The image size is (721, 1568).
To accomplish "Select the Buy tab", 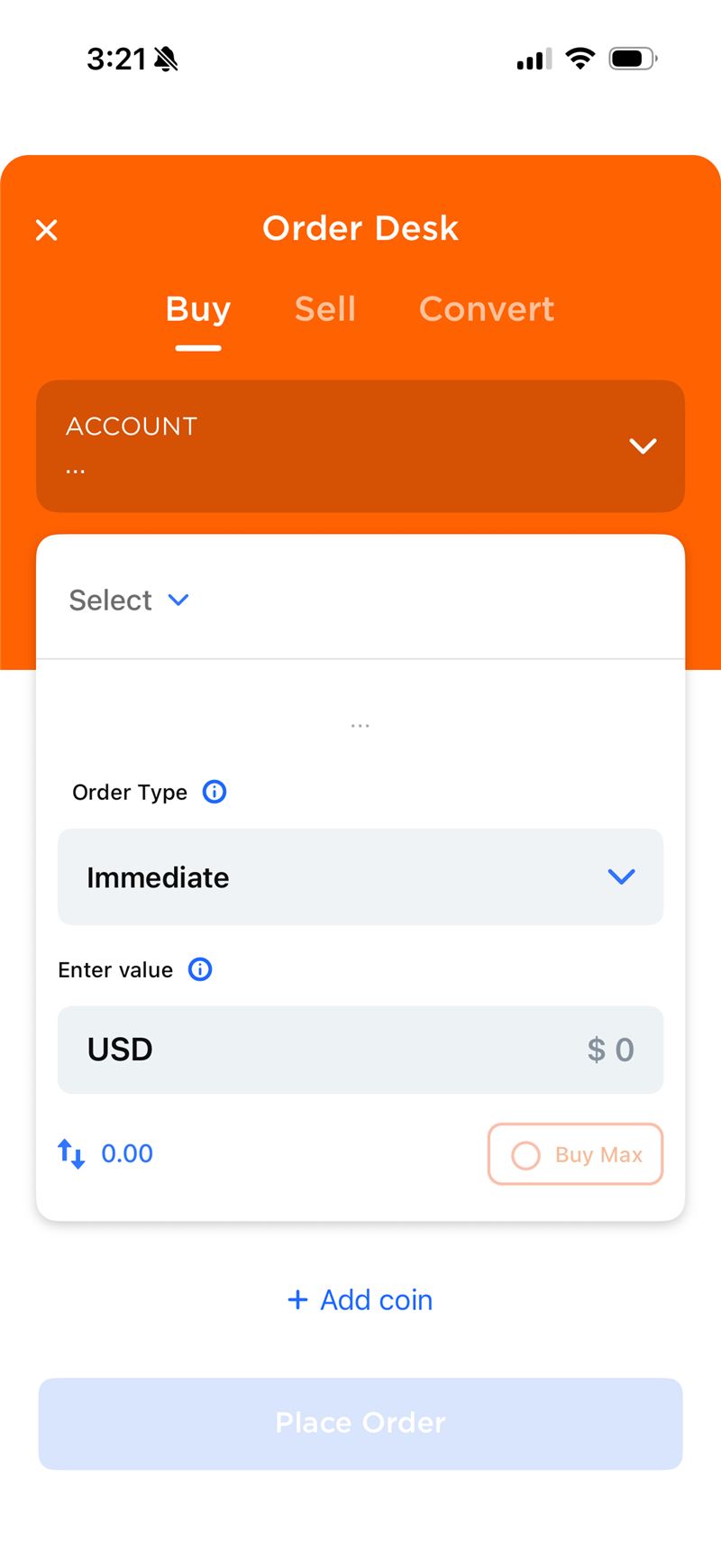I will (198, 309).
